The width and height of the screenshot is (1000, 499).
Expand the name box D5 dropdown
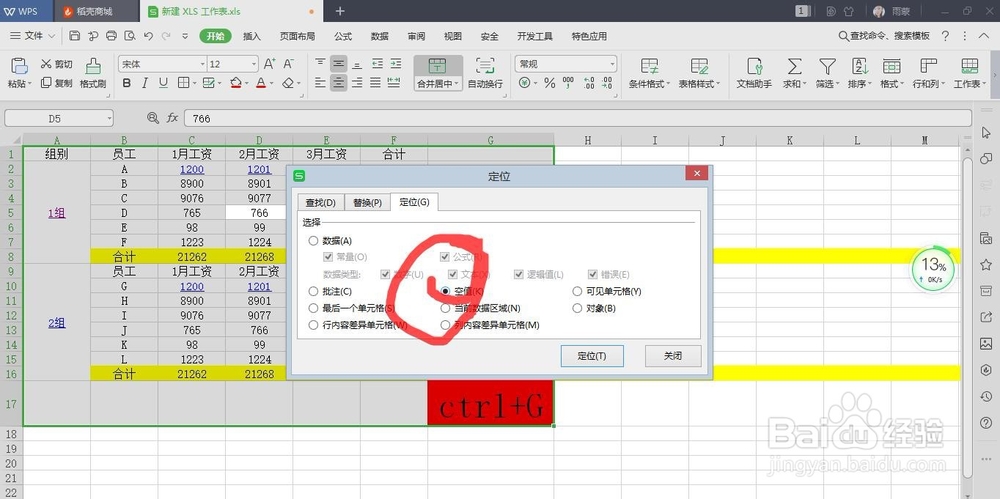pyautogui.click(x=110, y=118)
